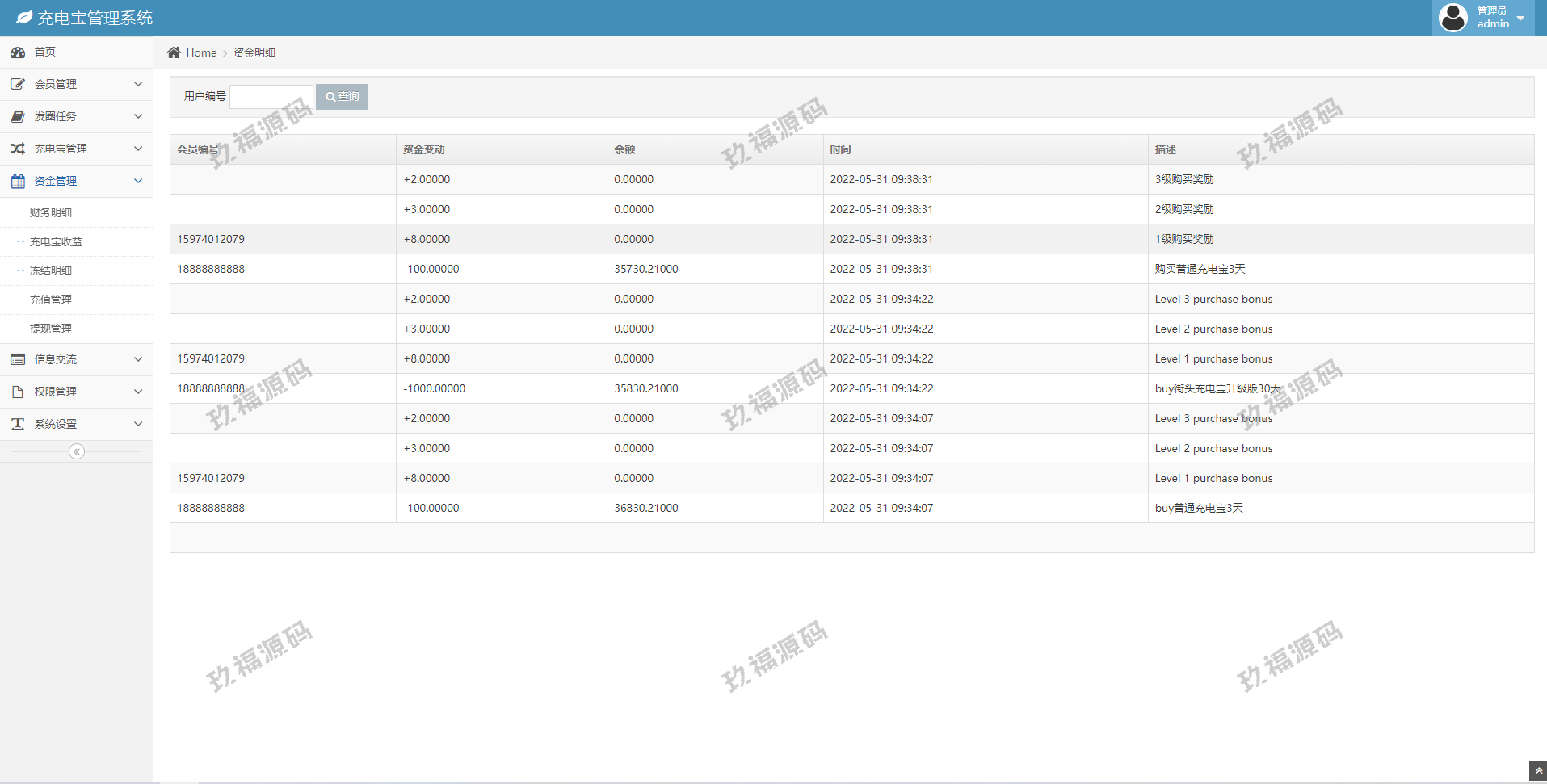This screenshot has width=1547, height=784.
Task: Click the text icon for 系统设置
Action: click(18, 424)
